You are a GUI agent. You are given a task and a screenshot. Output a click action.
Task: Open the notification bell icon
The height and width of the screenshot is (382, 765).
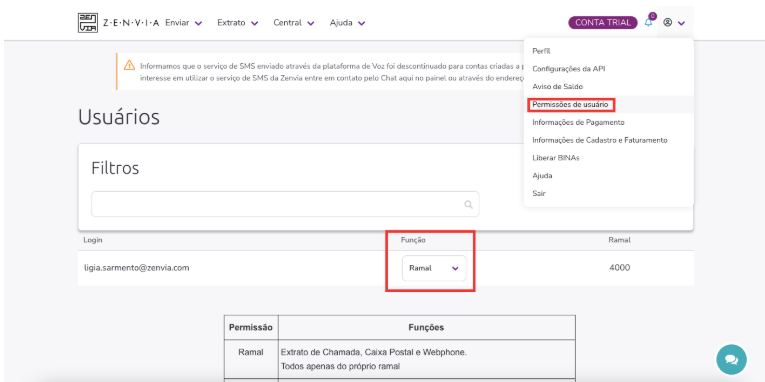pyautogui.click(x=648, y=22)
